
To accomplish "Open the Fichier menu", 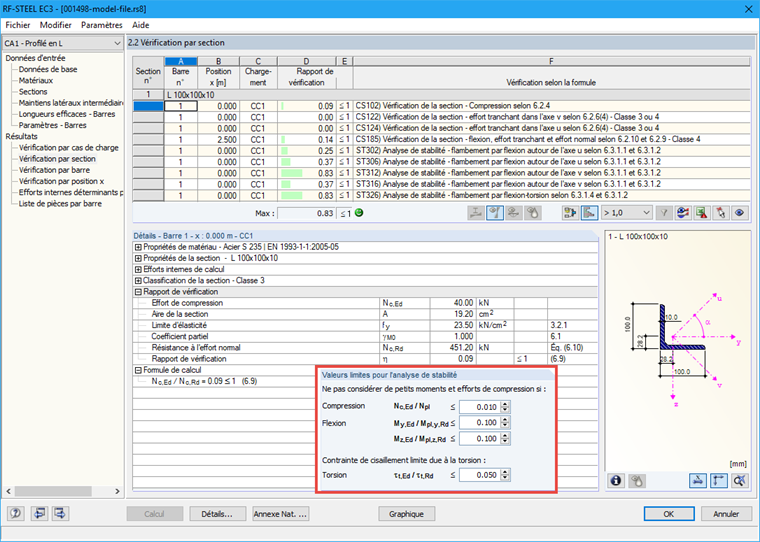I will (18, 25).
